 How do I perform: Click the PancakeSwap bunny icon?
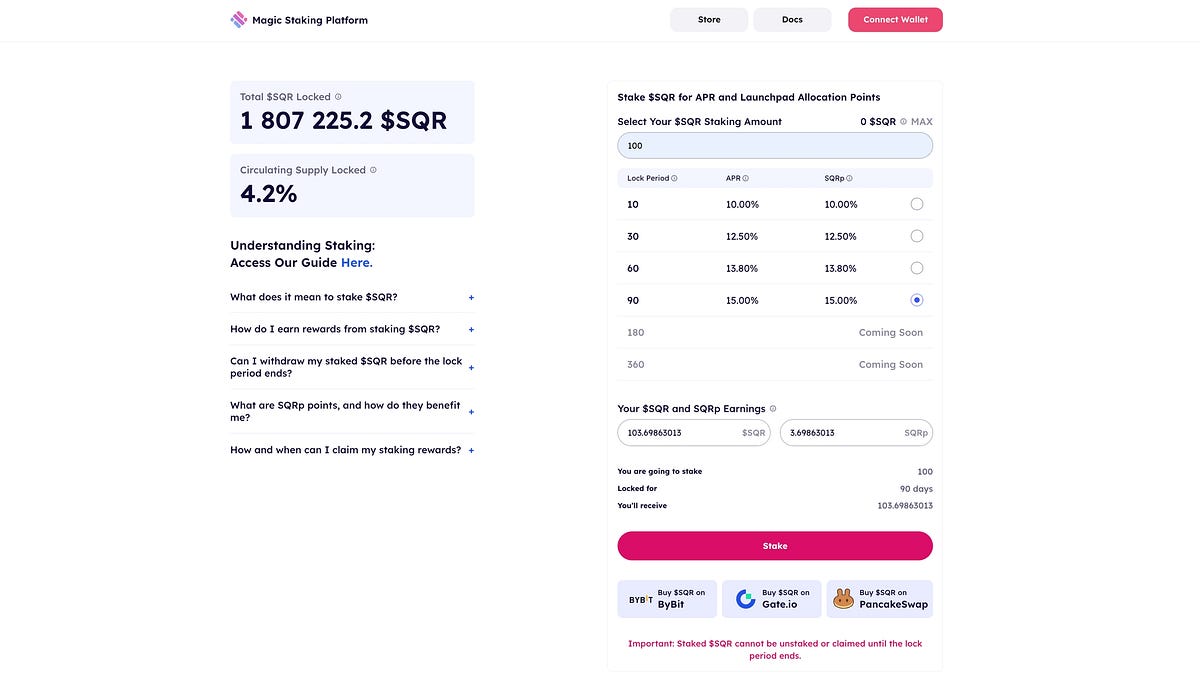(843, 599)
